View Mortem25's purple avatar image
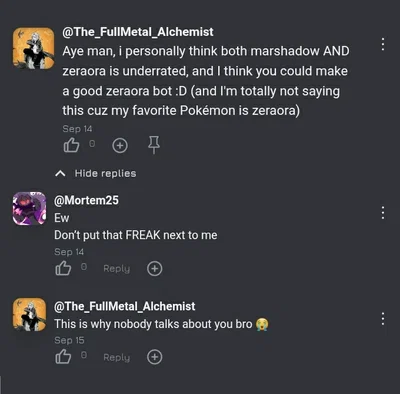 (x=29, y=209)
